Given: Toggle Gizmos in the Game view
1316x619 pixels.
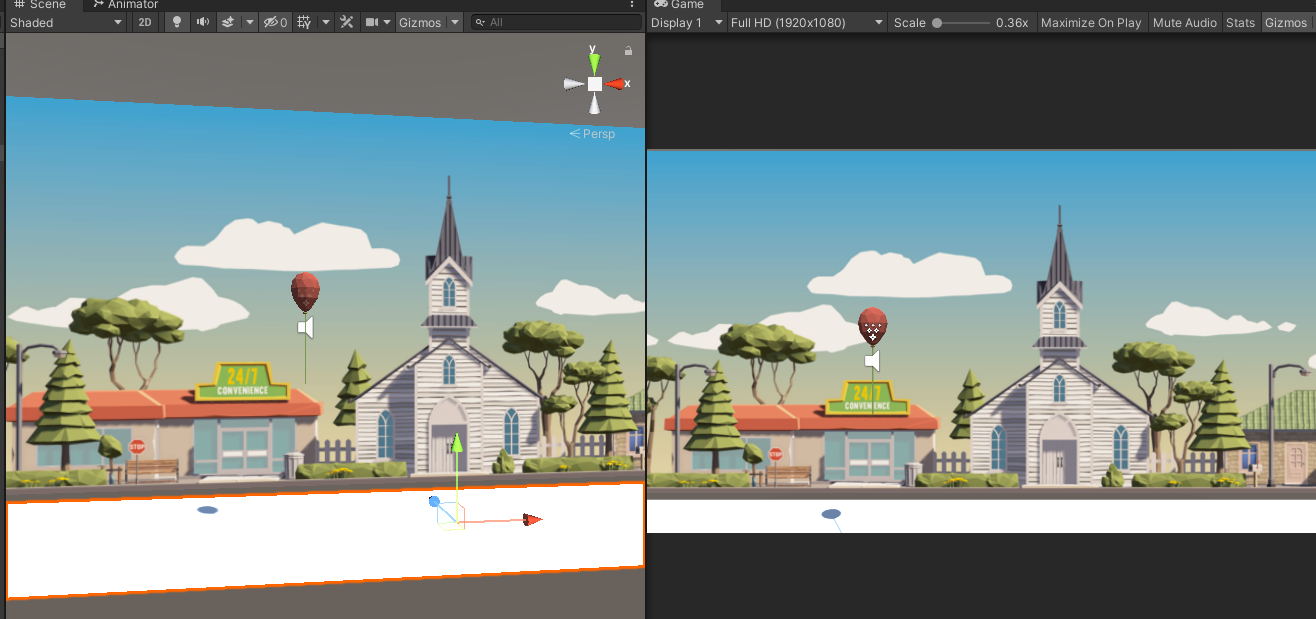Looking at the screenshot, I should 1286,22.
